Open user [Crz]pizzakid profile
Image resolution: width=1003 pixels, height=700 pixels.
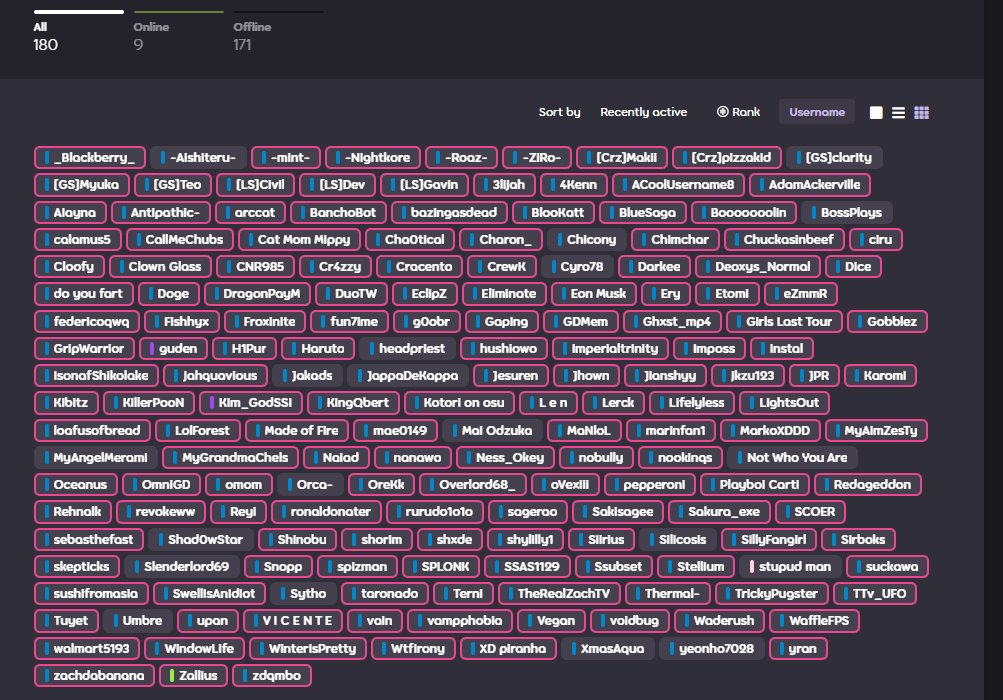click(727, 157)
